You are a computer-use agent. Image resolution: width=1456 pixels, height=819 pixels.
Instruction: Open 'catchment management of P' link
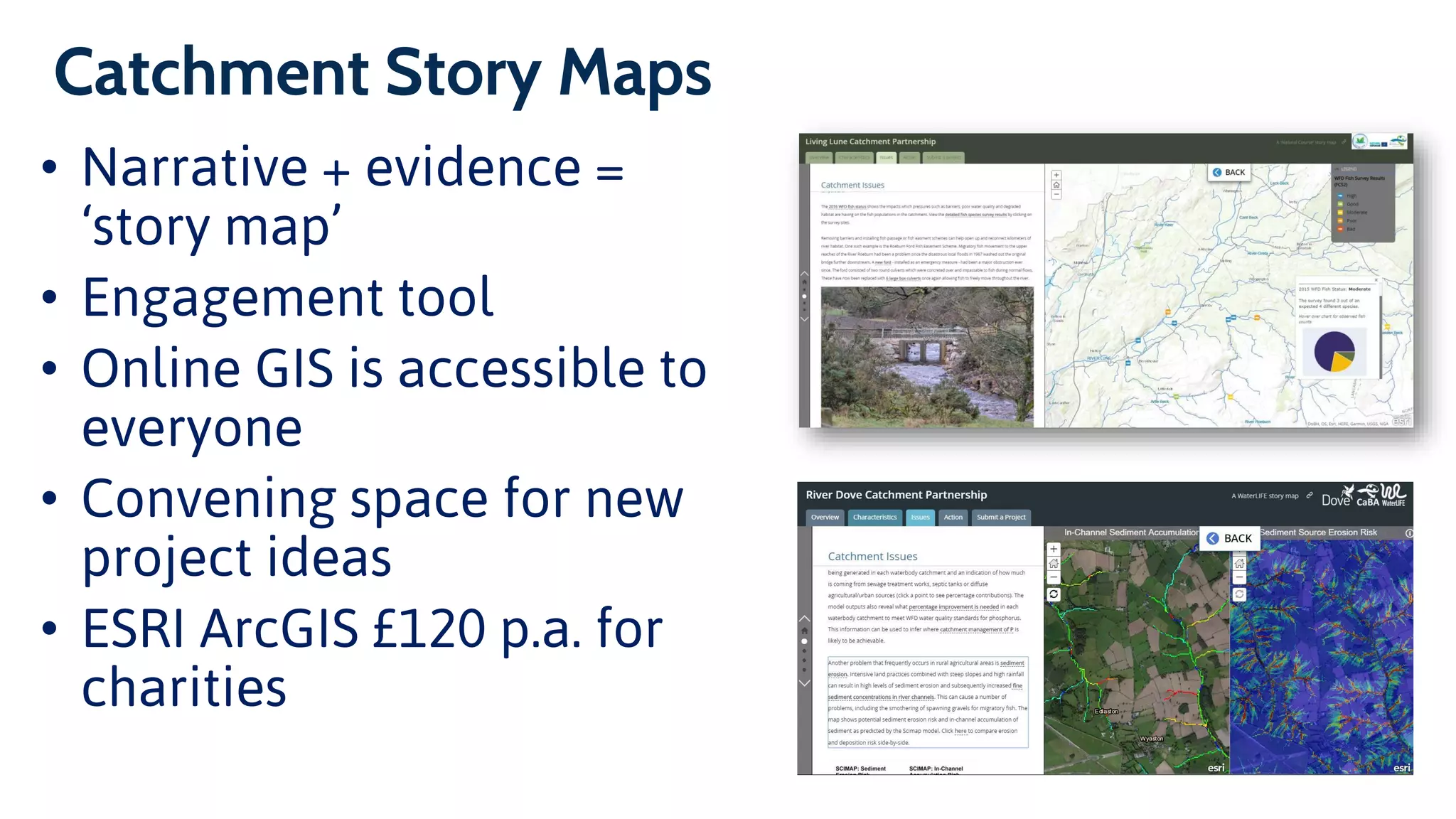click(977, 629)
